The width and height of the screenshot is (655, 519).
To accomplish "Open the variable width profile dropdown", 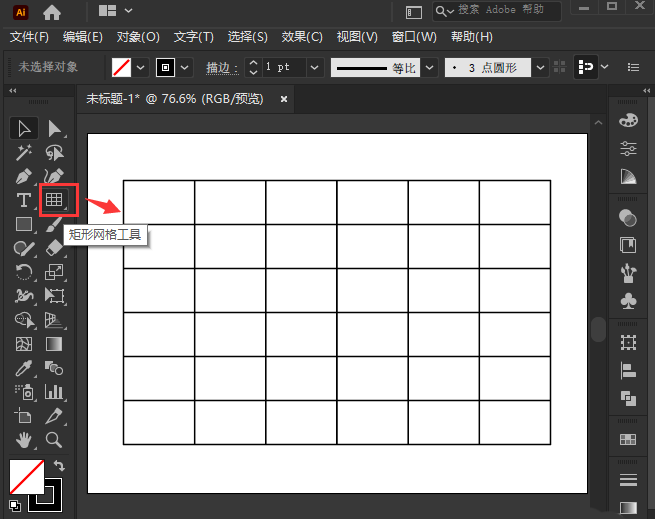I will coord(429,68).
